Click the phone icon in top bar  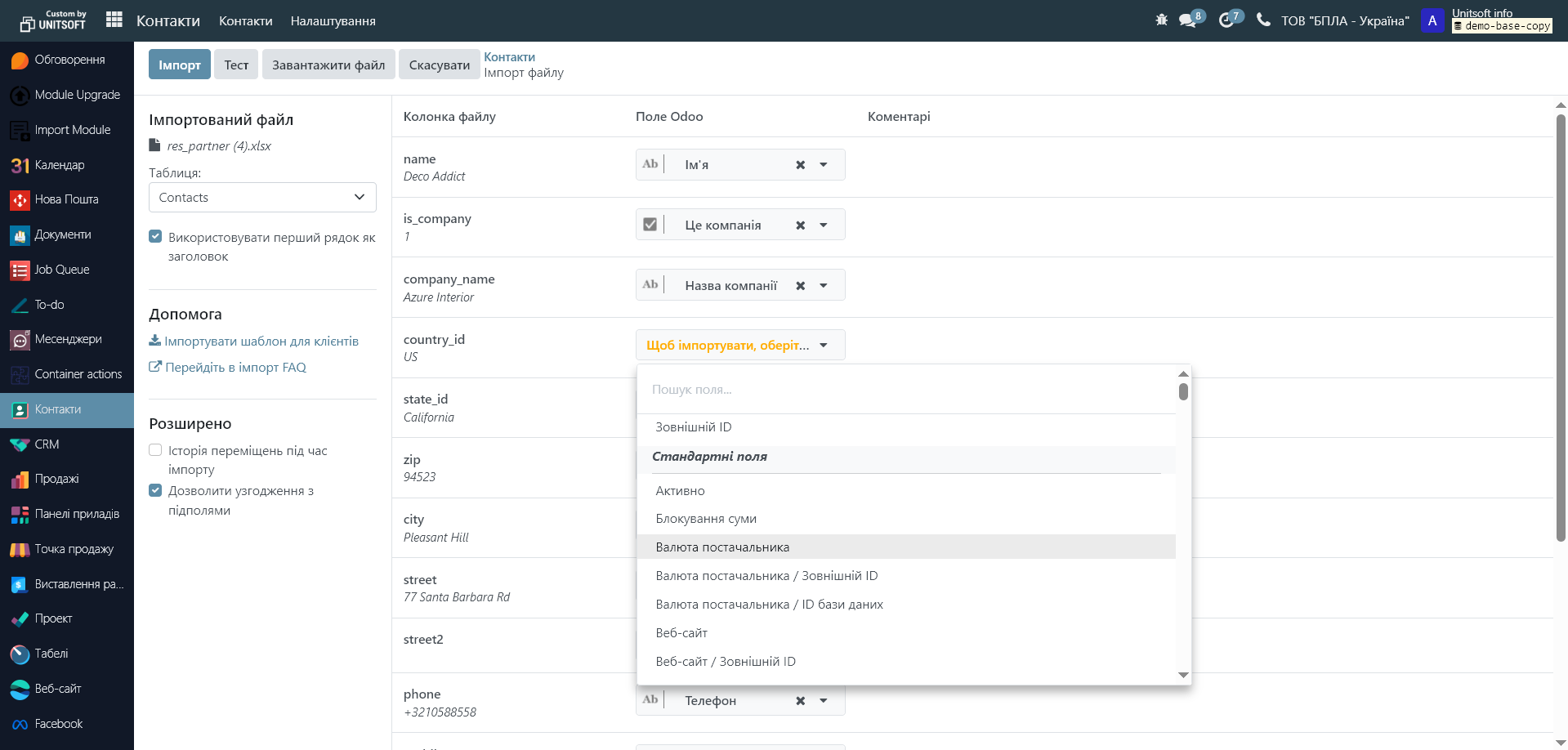coord(1263,20)
